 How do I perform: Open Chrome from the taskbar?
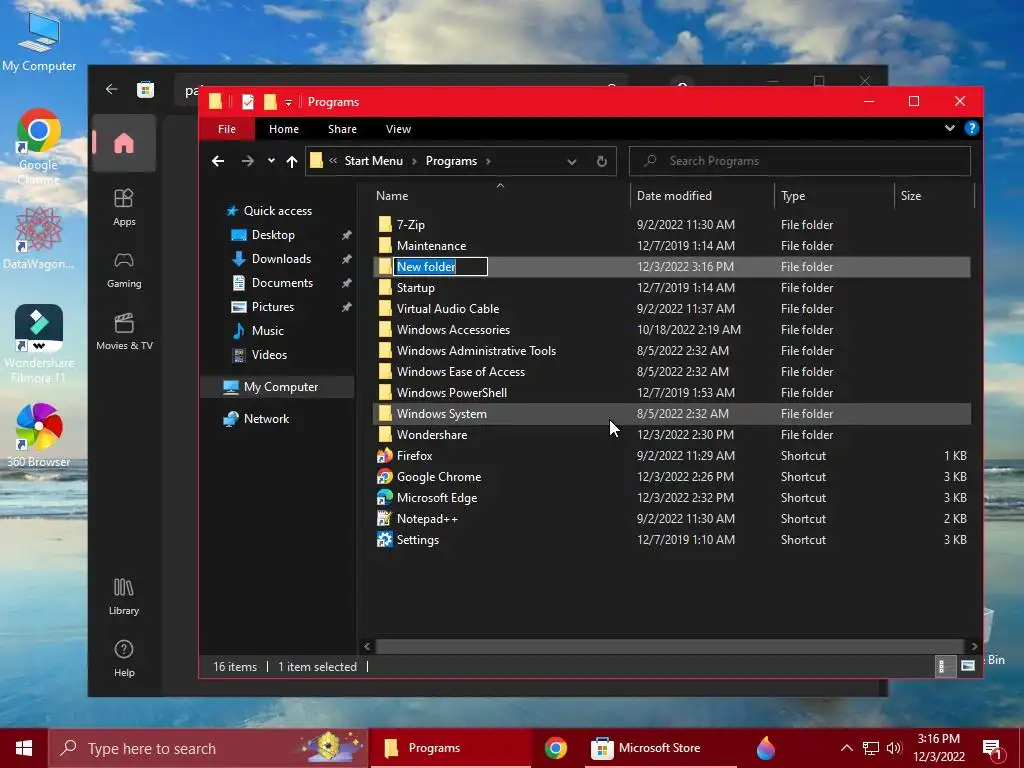coord(556,748)
